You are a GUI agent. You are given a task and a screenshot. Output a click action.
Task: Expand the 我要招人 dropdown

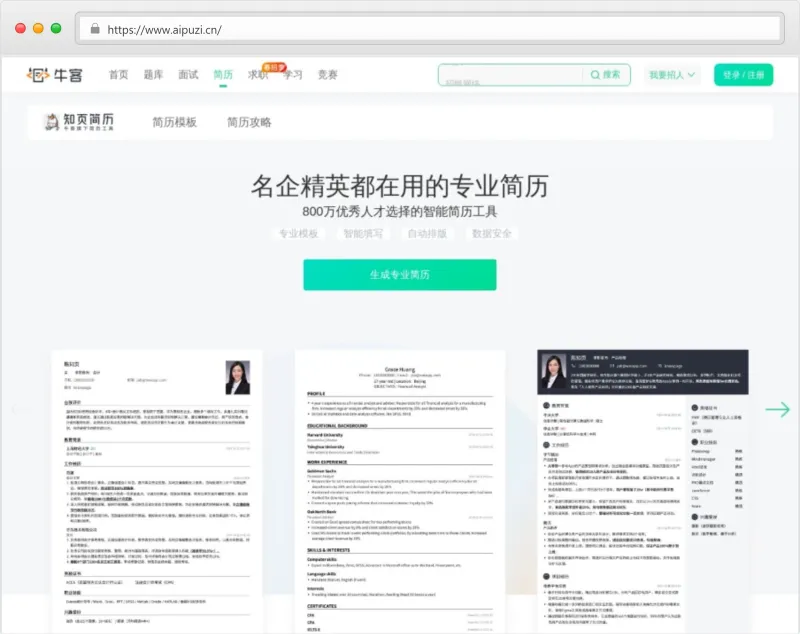point(672,75)
